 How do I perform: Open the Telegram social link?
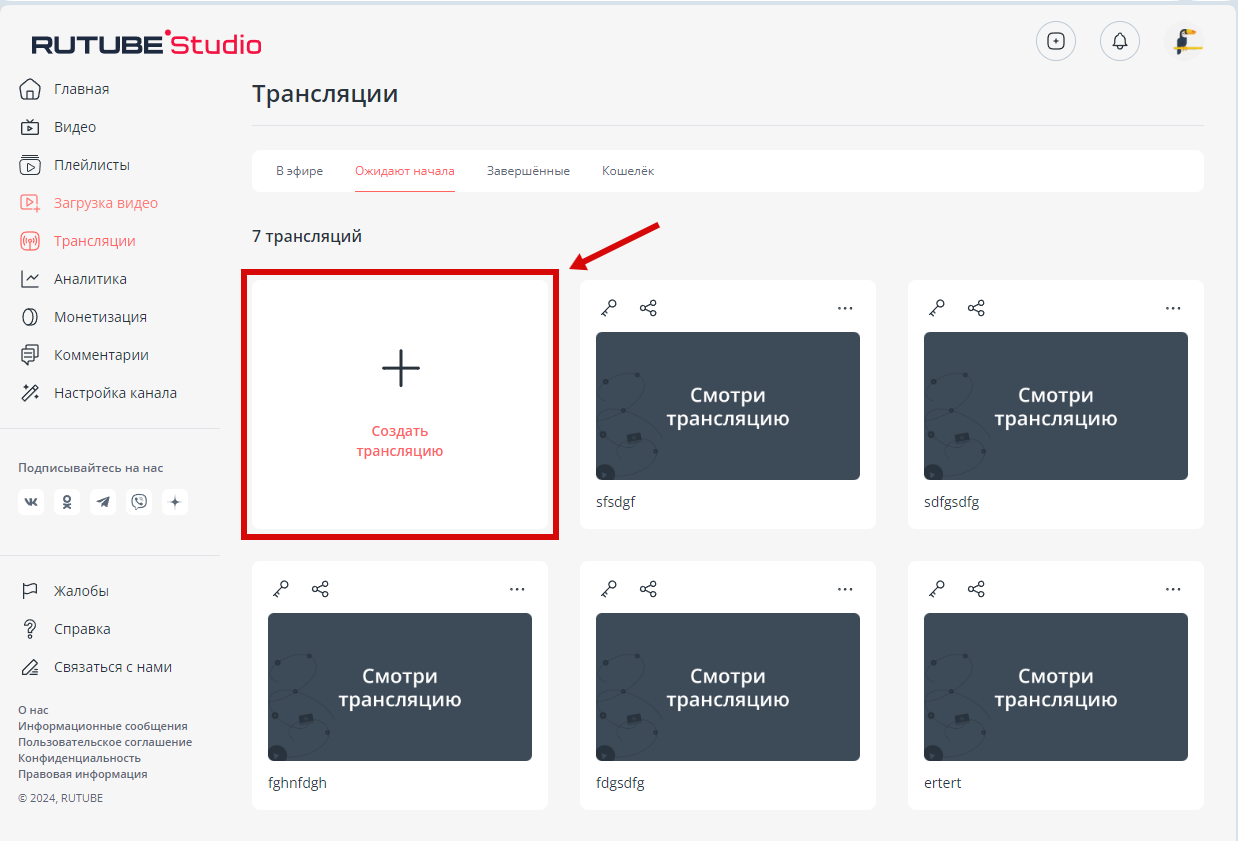tap(103, 502)
